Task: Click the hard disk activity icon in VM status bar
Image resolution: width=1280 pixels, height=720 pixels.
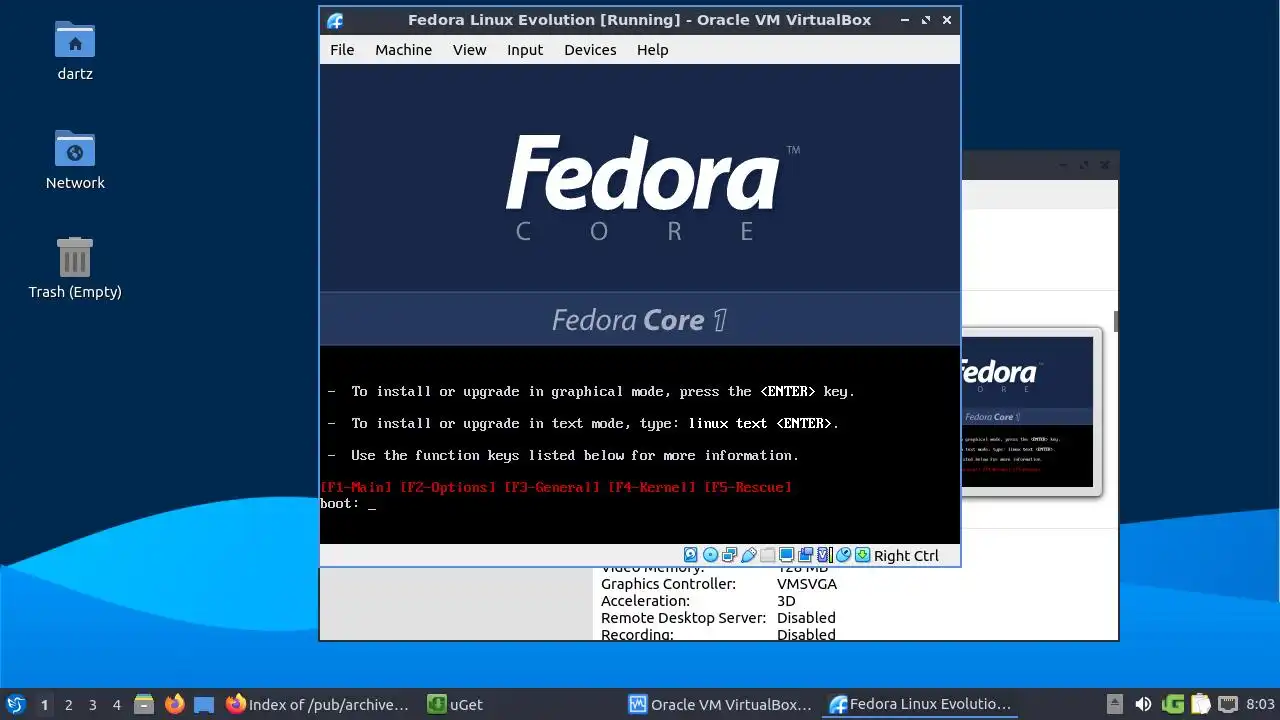Action: tap(691, 555)
